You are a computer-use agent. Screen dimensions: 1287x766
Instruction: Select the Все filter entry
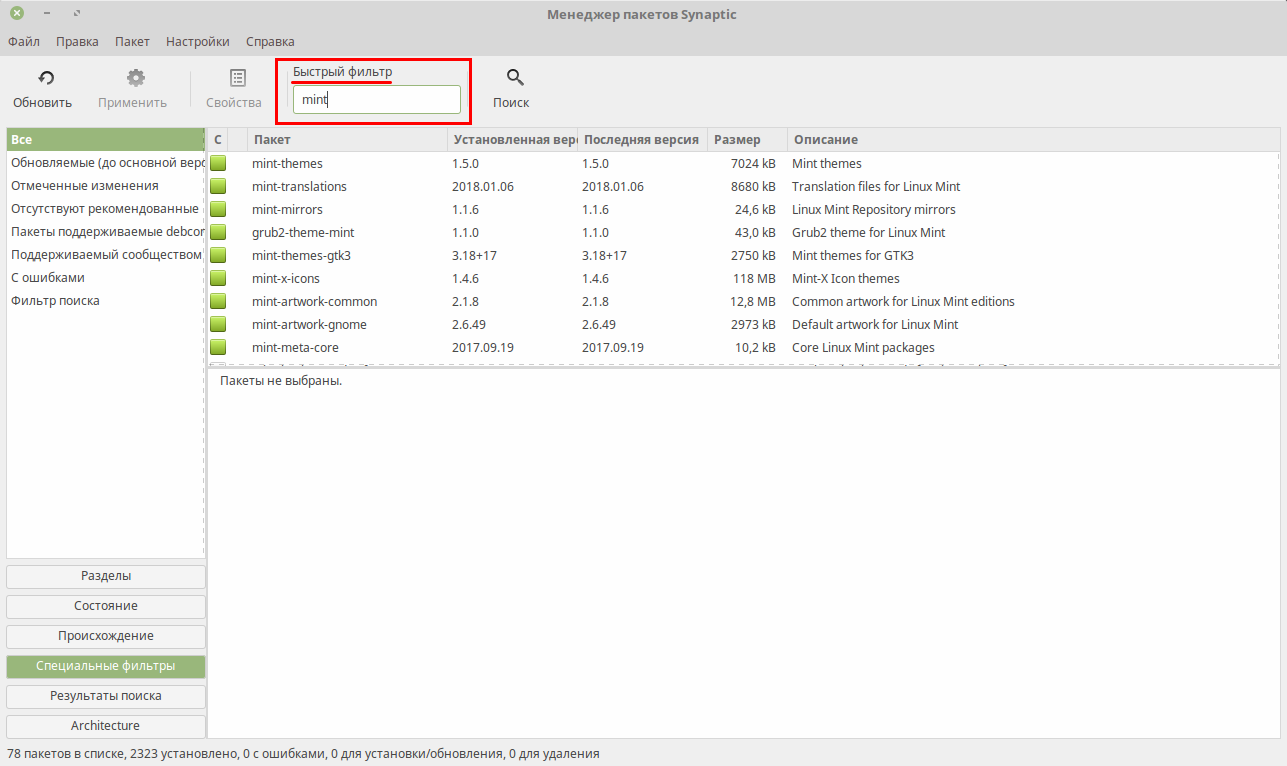[x=105, y=140]
